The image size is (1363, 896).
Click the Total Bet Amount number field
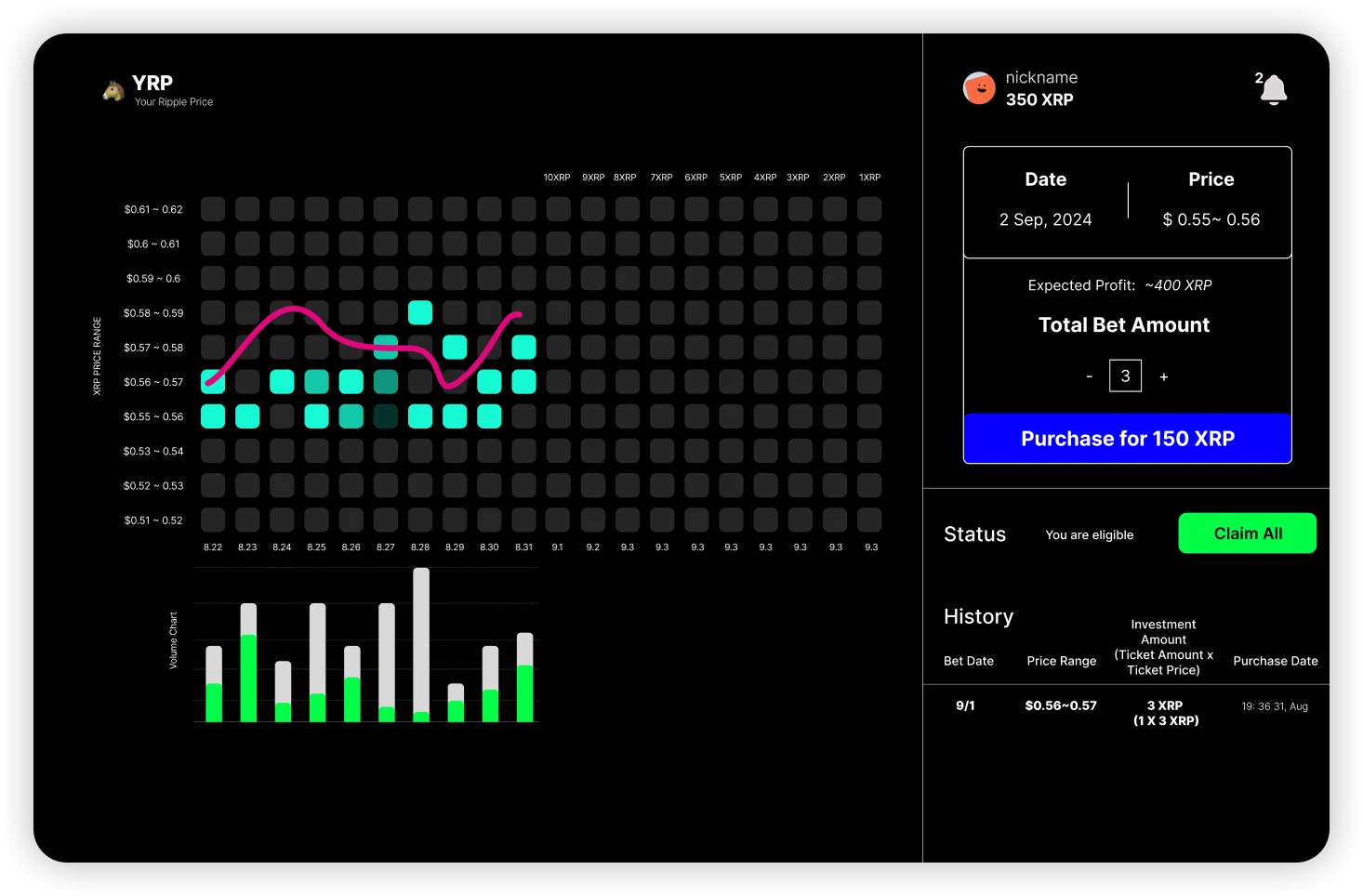coord(1125,376)
